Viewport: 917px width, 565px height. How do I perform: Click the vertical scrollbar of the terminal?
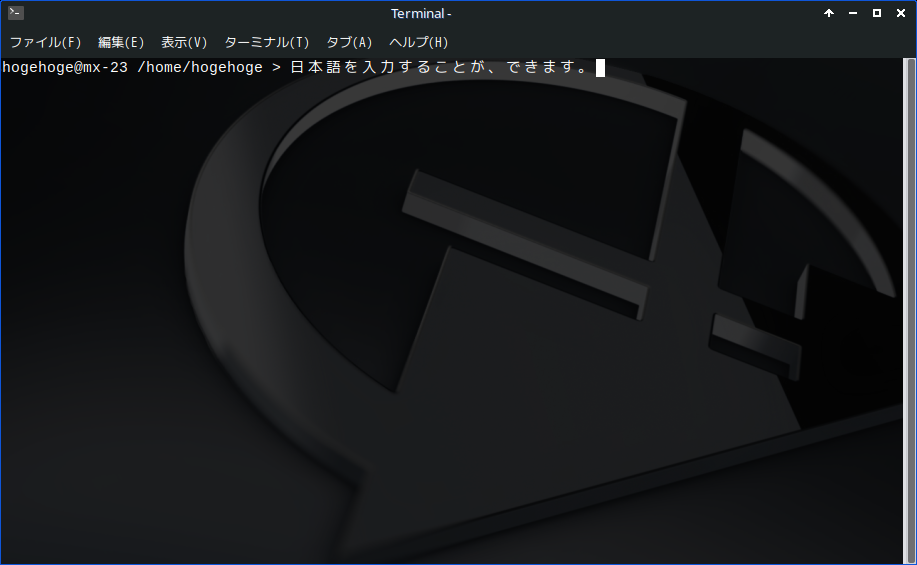(x=909, y=311)
